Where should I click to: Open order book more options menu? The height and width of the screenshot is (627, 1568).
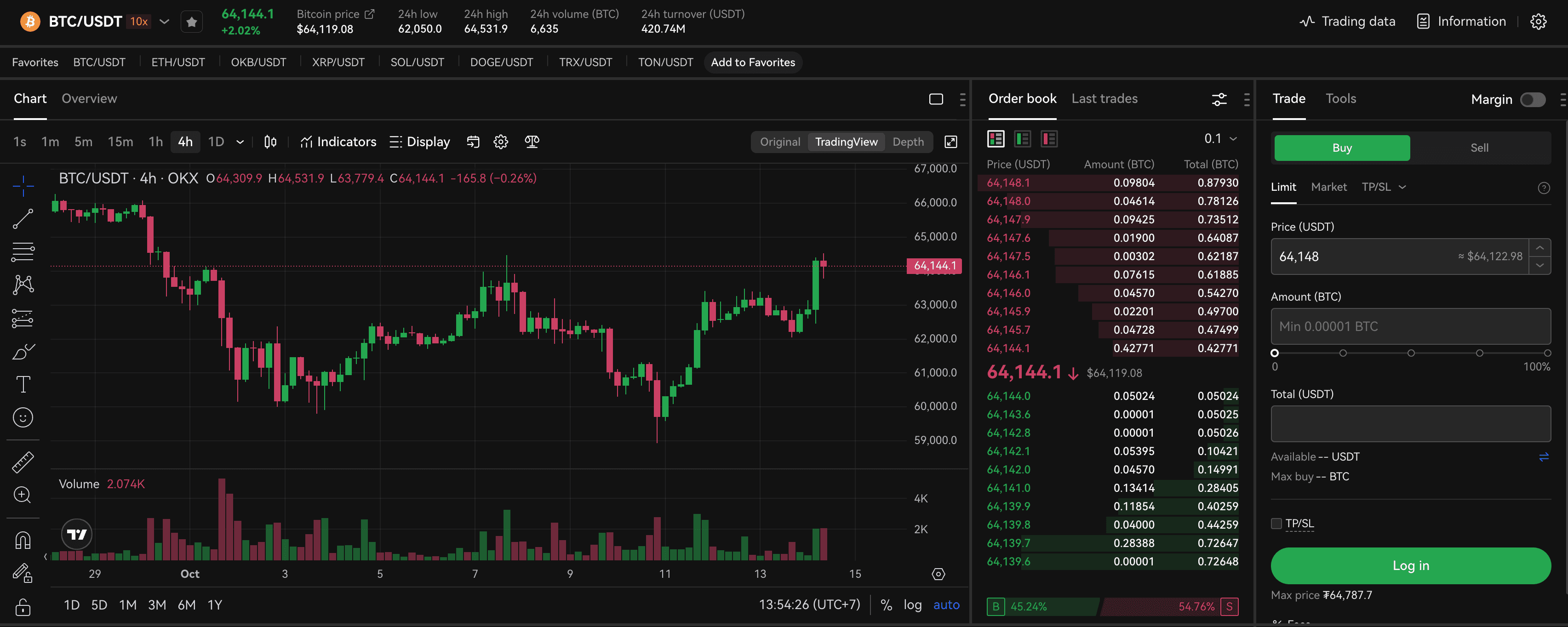1247,99
